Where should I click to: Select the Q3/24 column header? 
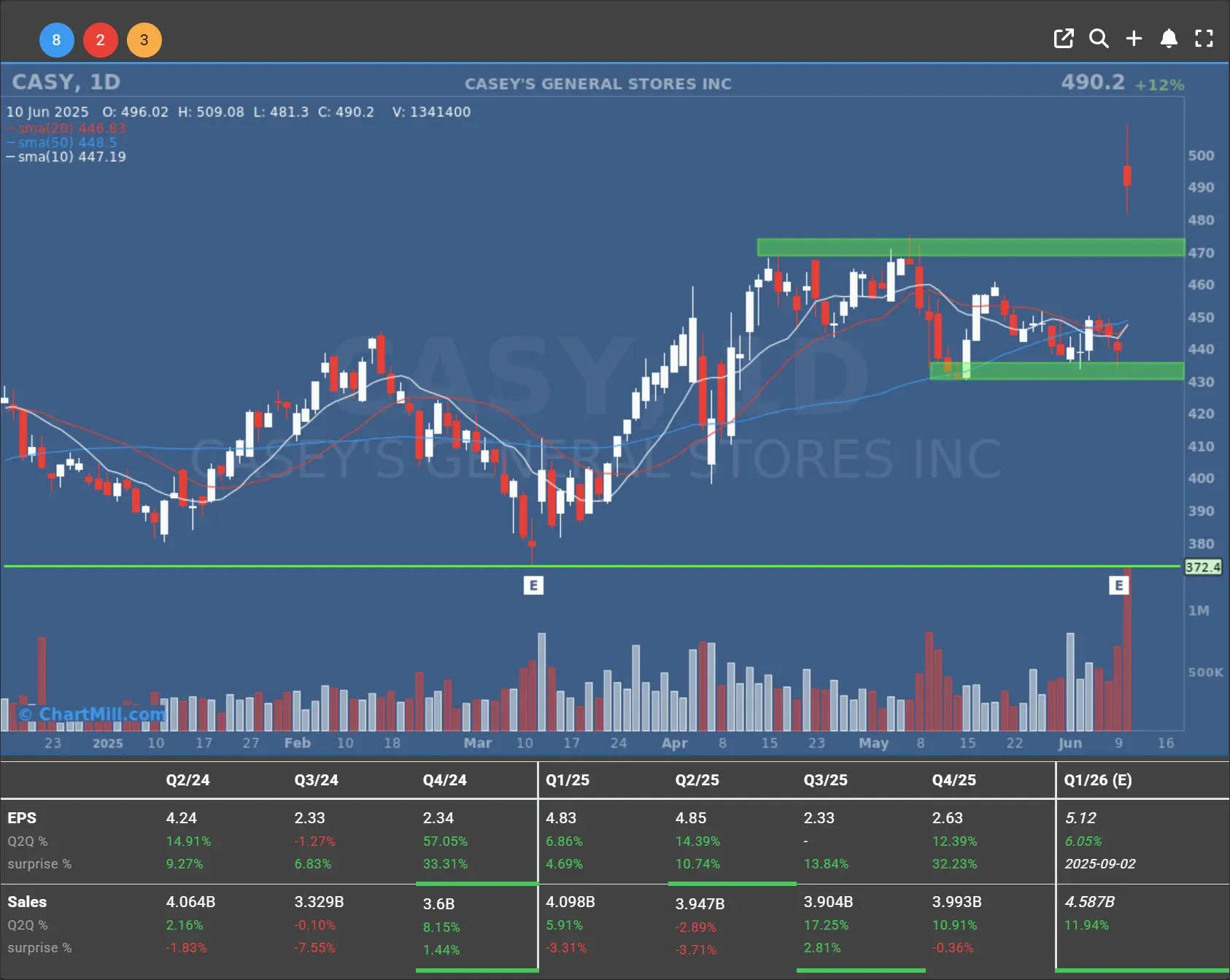pos(316,780)
